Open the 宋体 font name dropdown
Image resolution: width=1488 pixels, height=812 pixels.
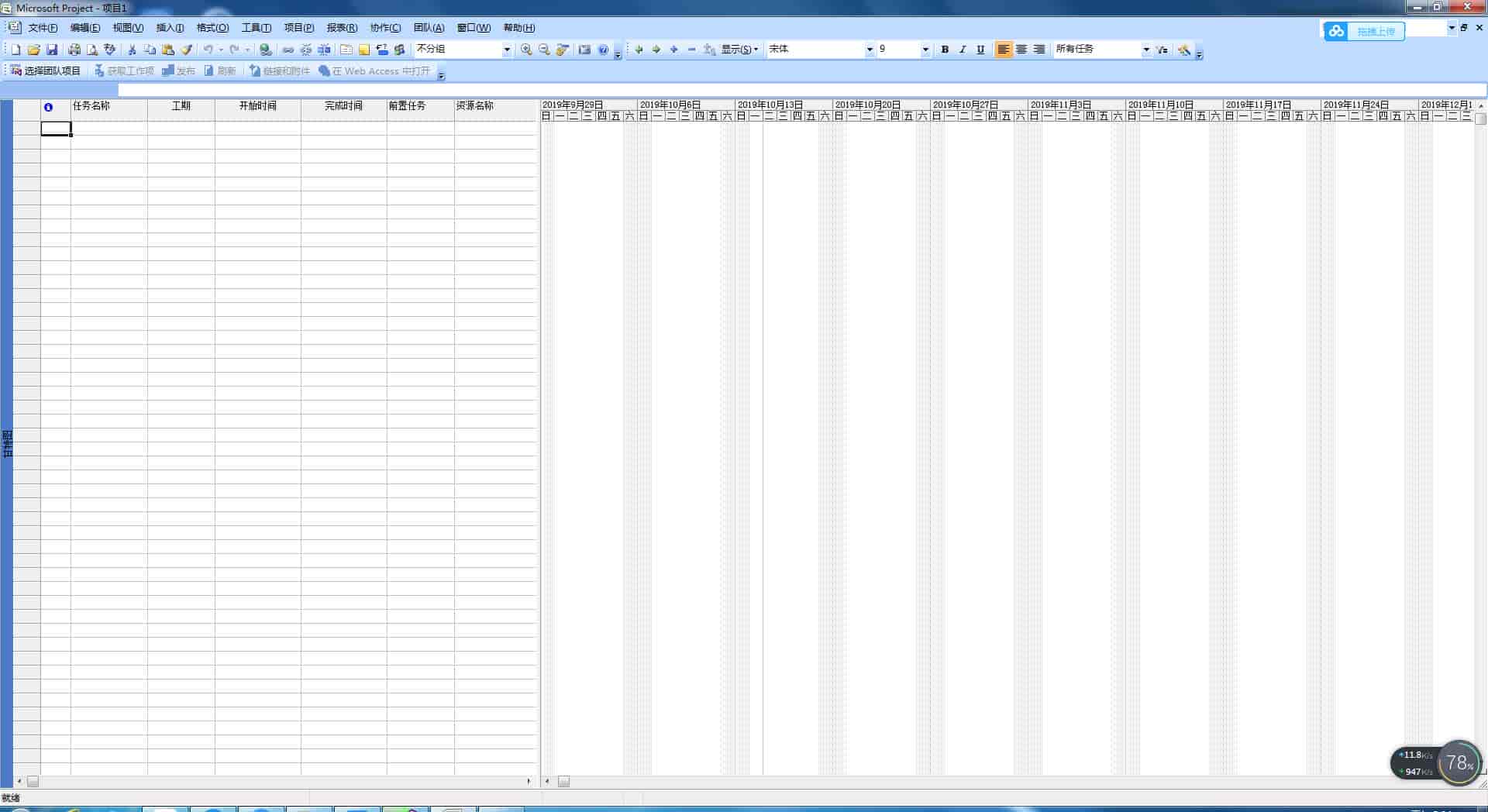tap(869, 50)
